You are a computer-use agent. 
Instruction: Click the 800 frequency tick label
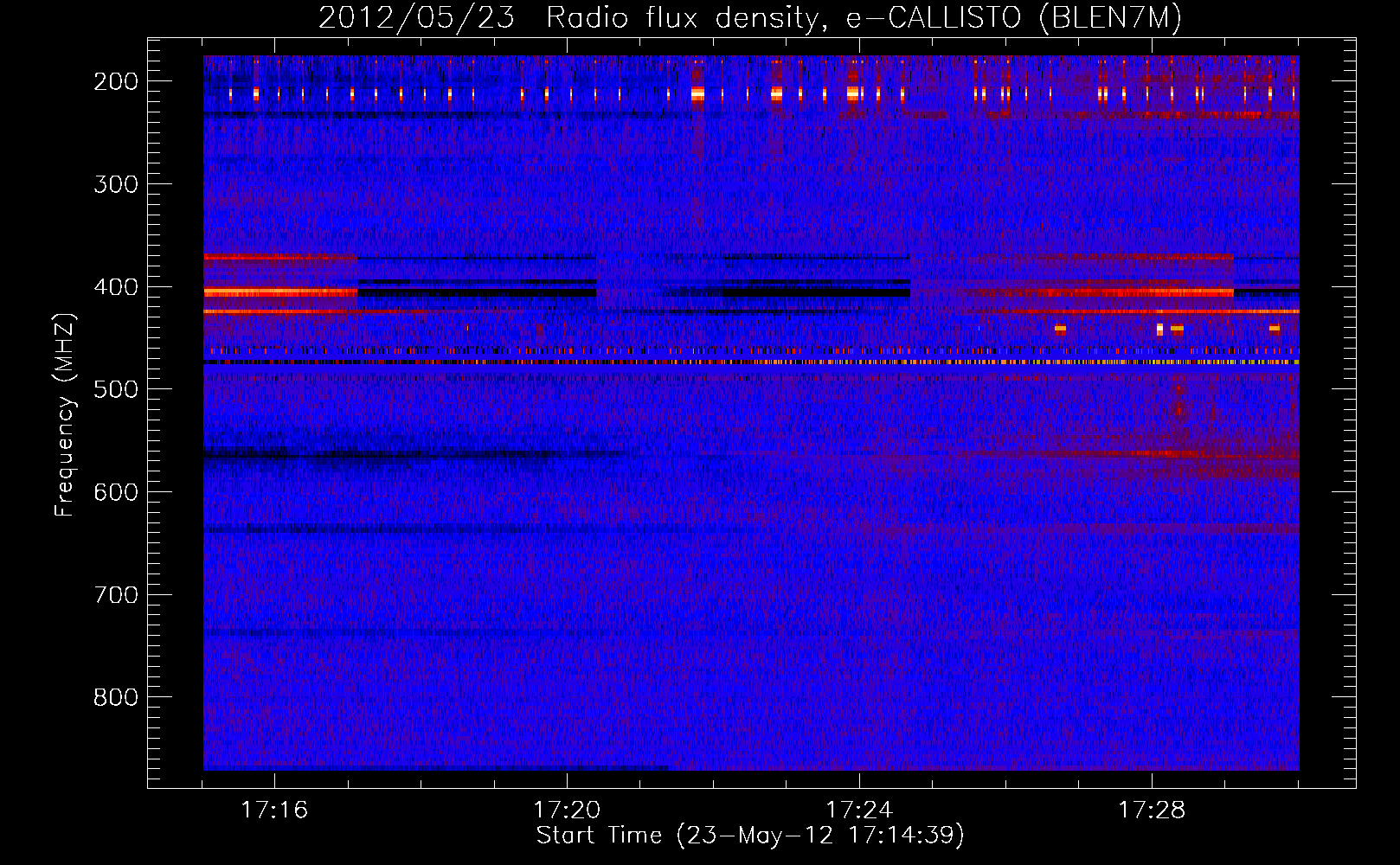click(x=116, y=697)
